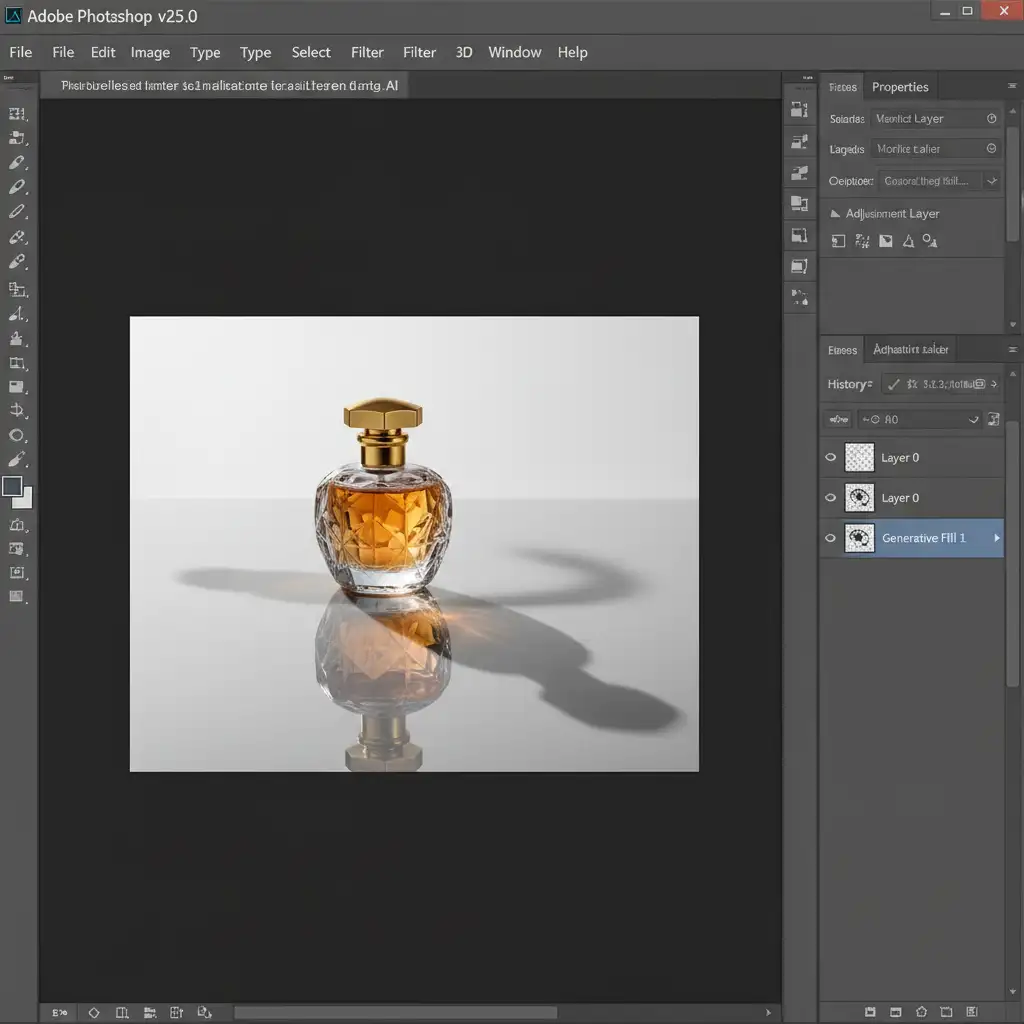1024x1024 pixels.
Task: Expand the Generative Fill 1 layer arrow
Action: click(x=995, y=538)
